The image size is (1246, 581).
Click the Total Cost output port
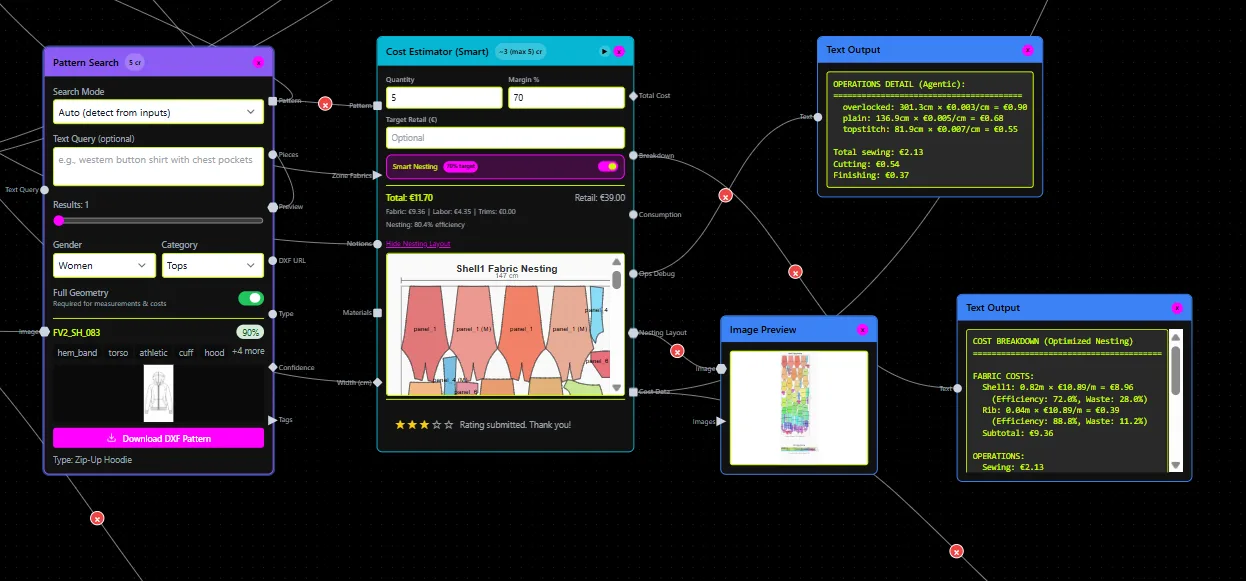pos(633,96)
